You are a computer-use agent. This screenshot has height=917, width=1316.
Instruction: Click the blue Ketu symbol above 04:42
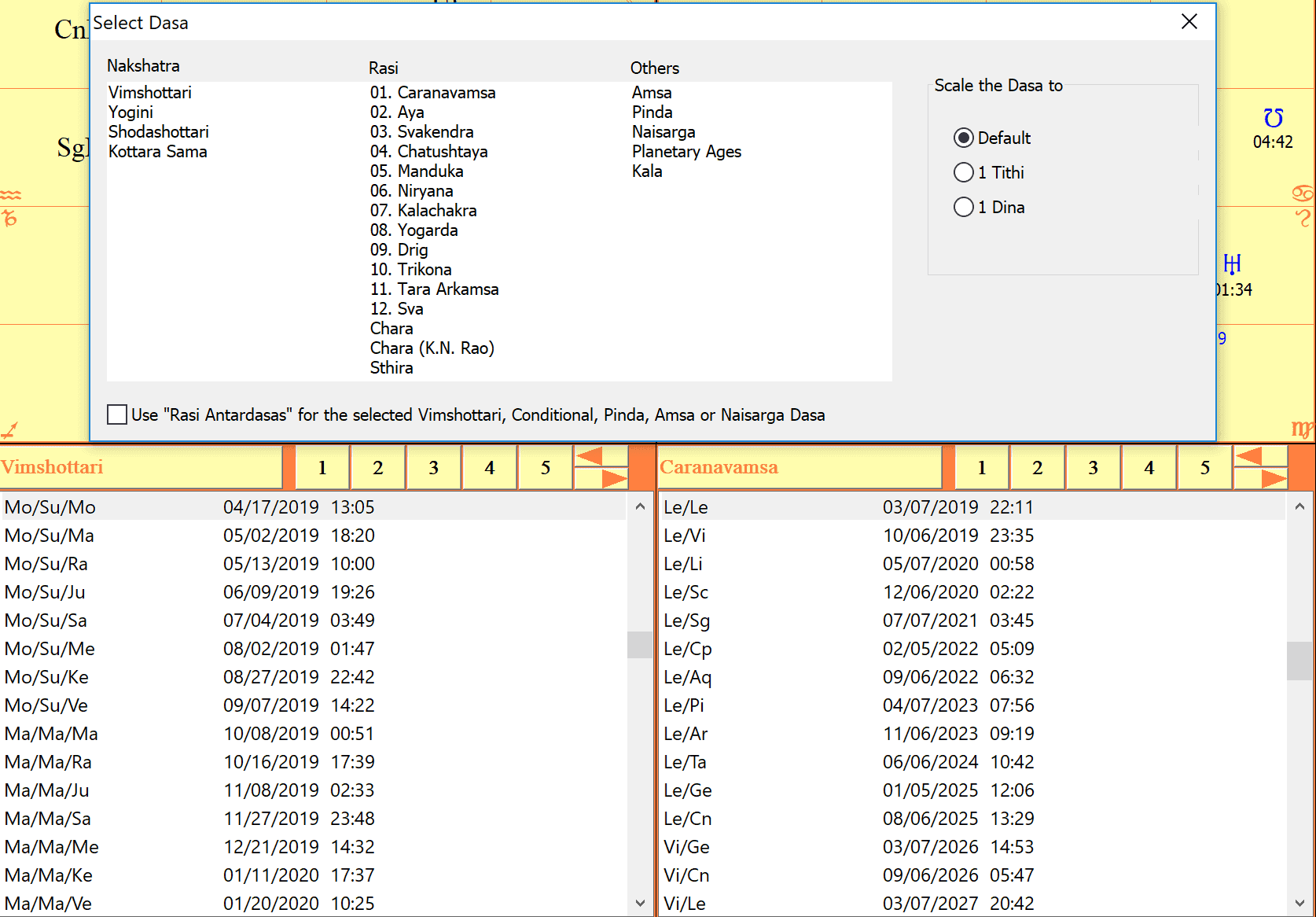tap(1273, 118)
